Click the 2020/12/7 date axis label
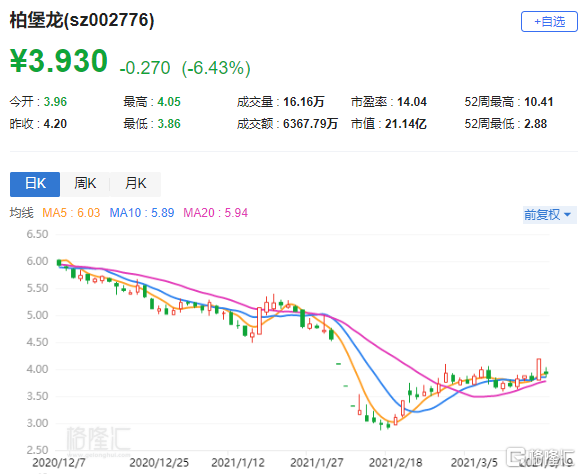The width and height of the screenshot is (581, 474). click(x=59, y=463)
